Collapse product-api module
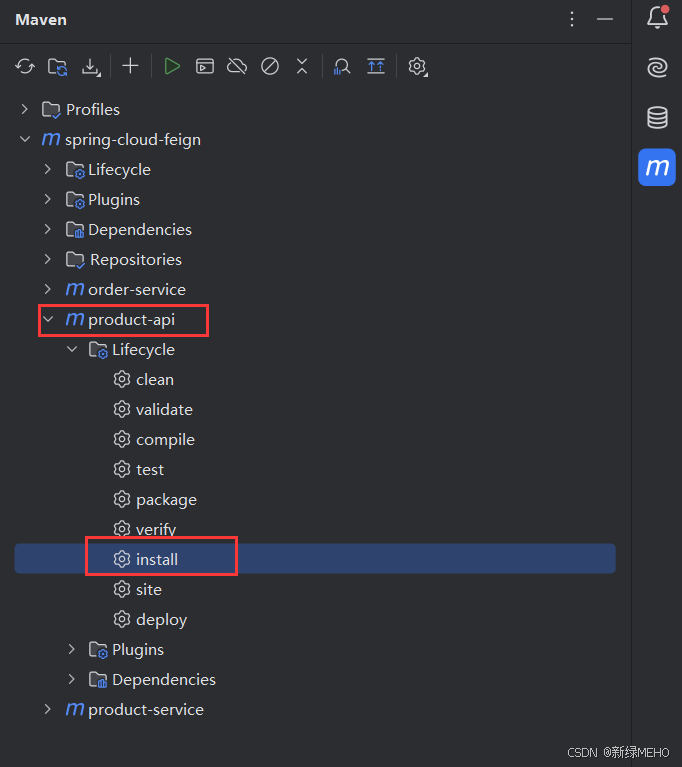Screen dimensions: 682x767 pos(48,319)
